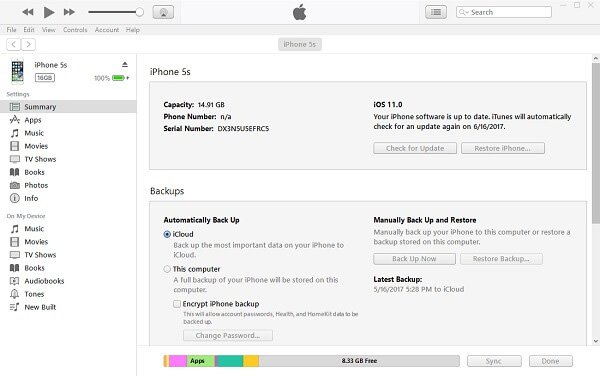Open the list view button near search
Screen dimensions: 600x376
coord(435,12)
